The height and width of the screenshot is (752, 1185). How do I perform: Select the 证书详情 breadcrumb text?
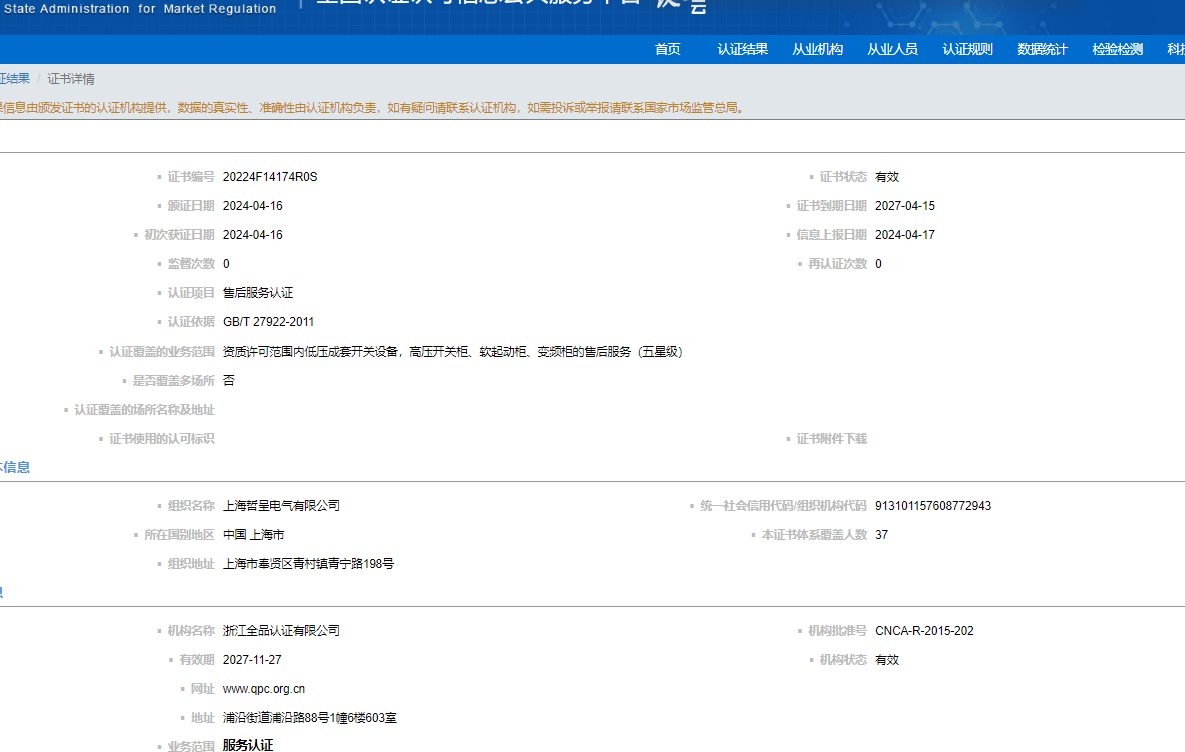71,79
